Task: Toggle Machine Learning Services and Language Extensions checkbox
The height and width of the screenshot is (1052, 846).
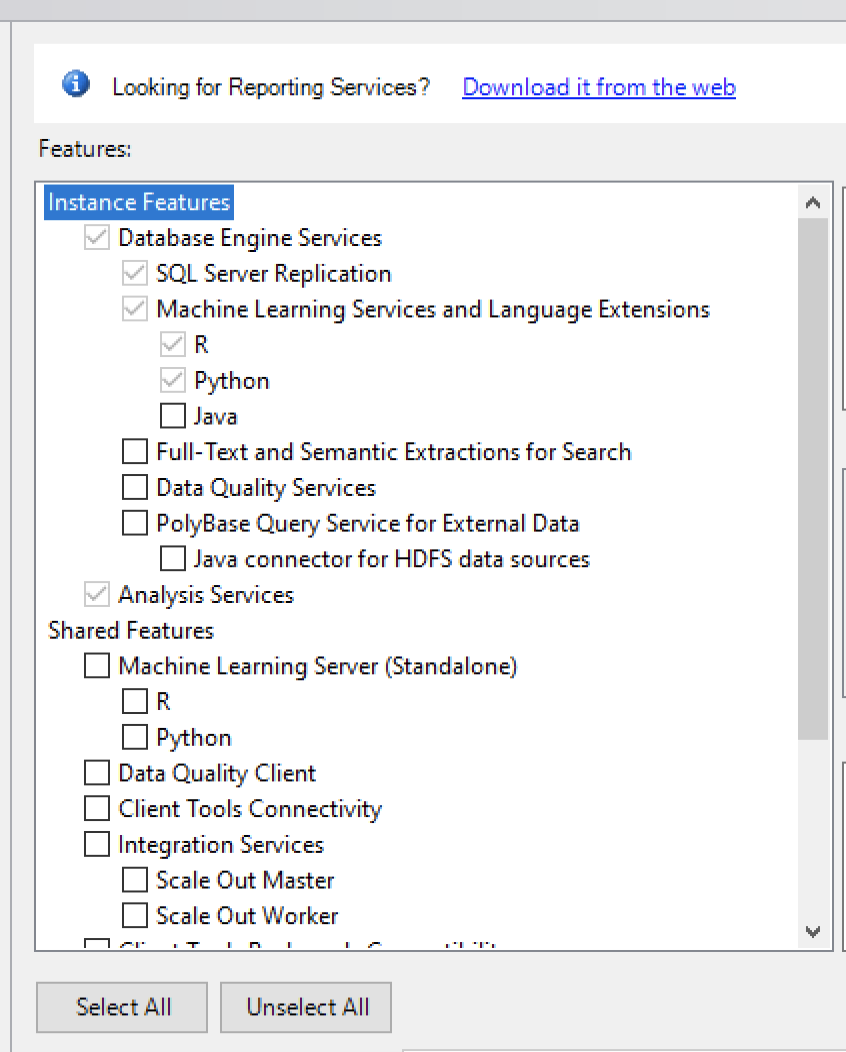Action: [135, 309]
